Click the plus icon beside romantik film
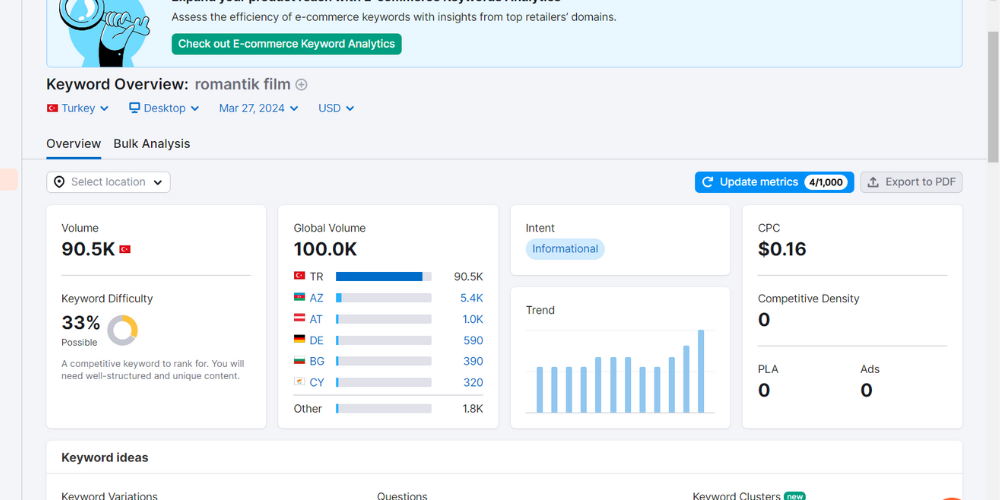Viewport: 1000px width, 500px height. (302, 84)
